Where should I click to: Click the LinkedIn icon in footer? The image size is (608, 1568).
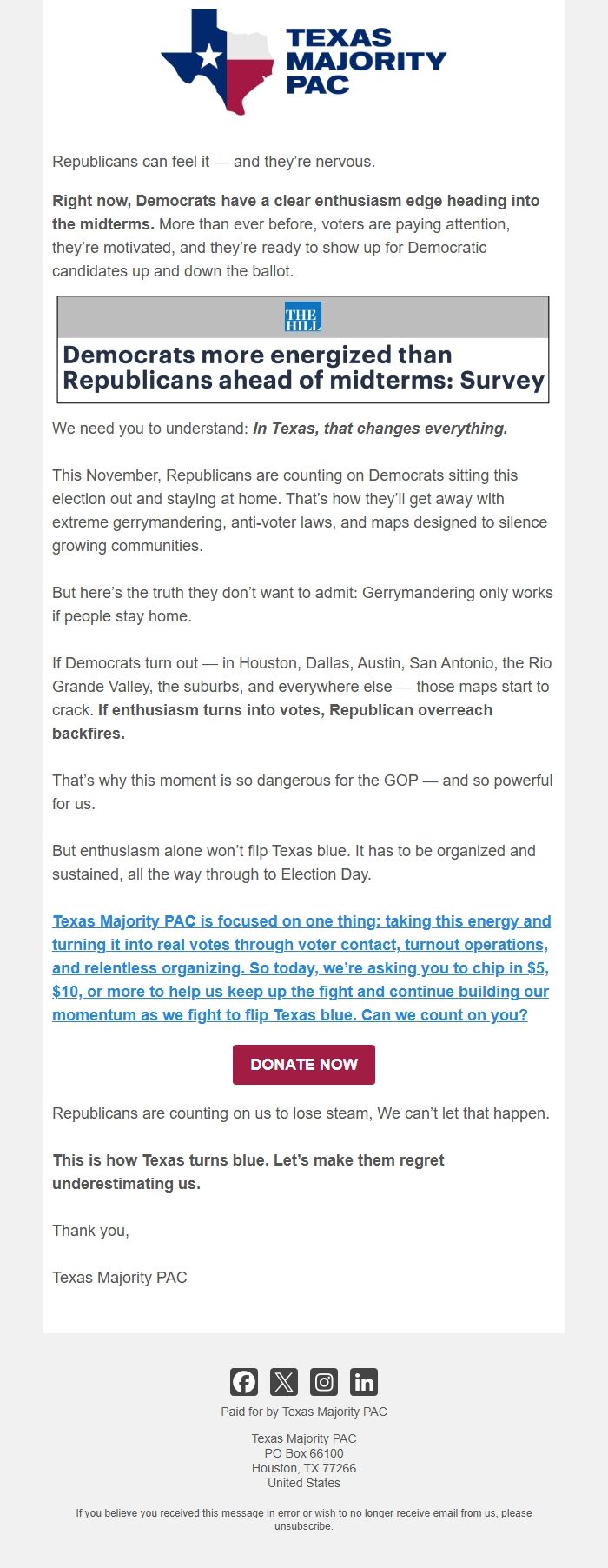pyautogui.click(x=364, y=1381)
